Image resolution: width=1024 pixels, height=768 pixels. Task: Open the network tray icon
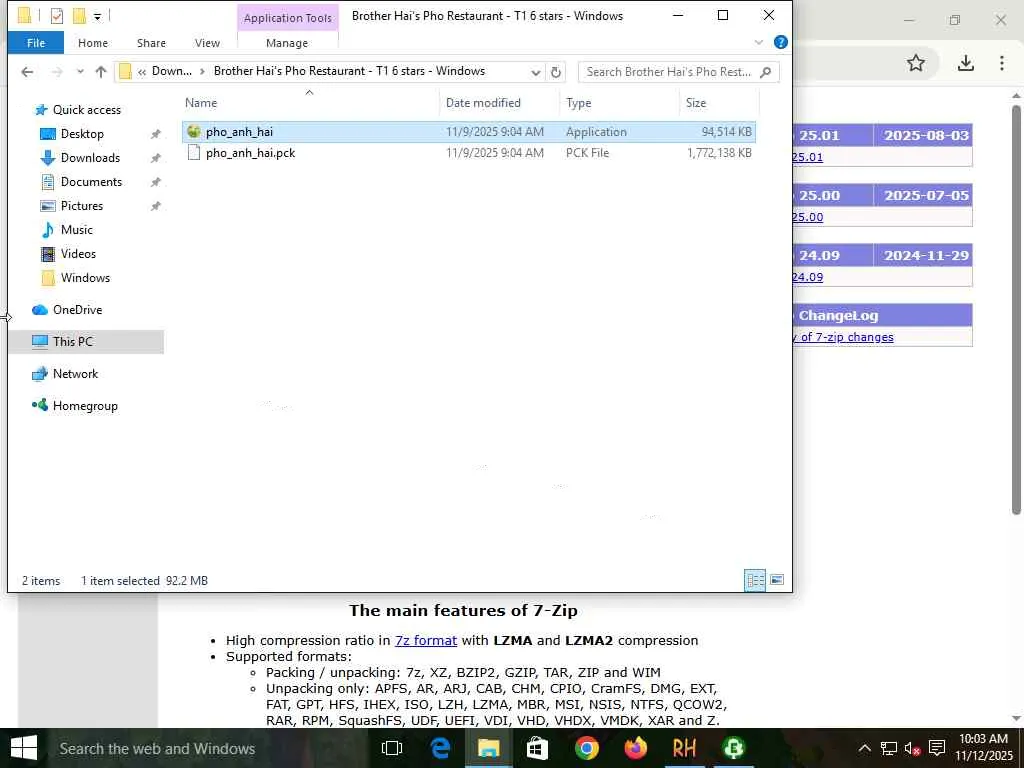pyautogui.click(x=889, y=748)
